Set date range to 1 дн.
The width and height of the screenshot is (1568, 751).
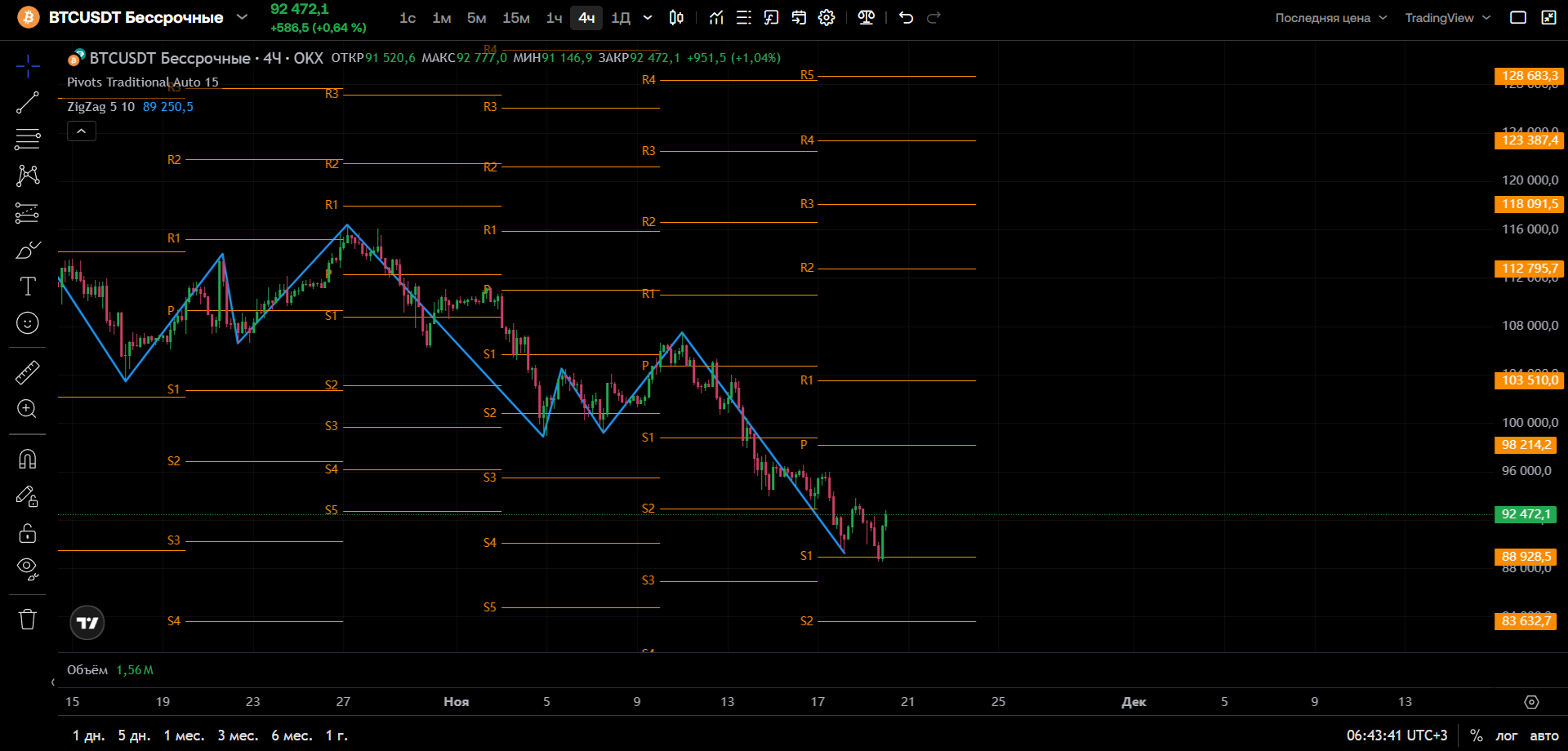click(x=89, y=735)
